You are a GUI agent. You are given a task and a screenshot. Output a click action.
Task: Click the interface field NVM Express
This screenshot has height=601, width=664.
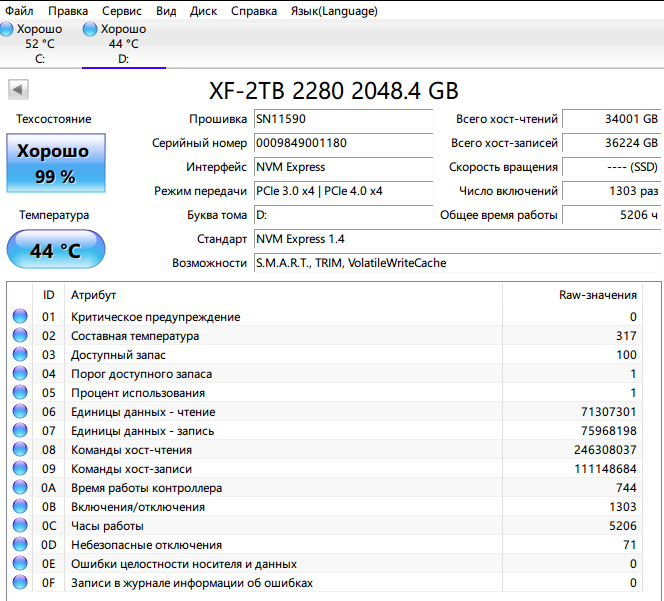[x=343, y=167]
